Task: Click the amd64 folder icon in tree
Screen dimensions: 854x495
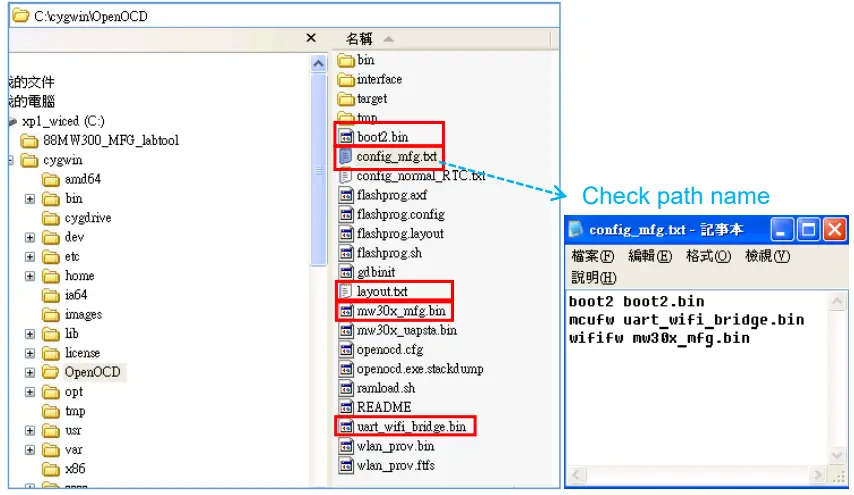Action: [x=51, y=179]
